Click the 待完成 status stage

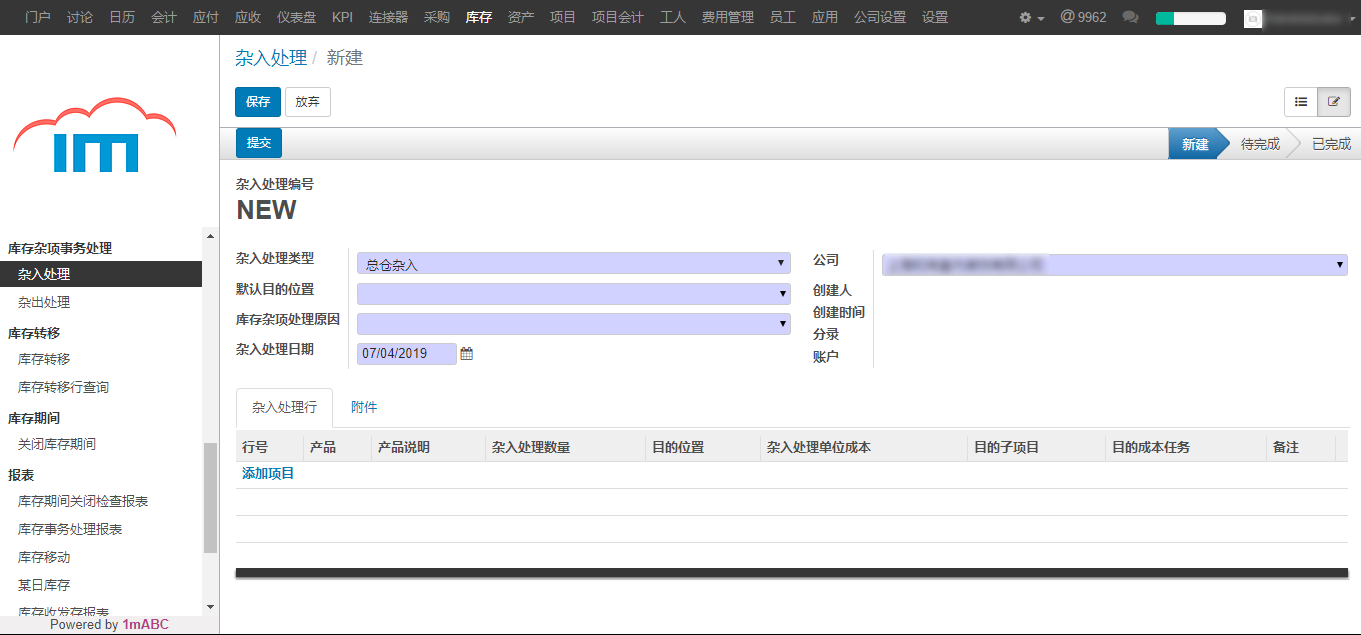[1260, 144]
